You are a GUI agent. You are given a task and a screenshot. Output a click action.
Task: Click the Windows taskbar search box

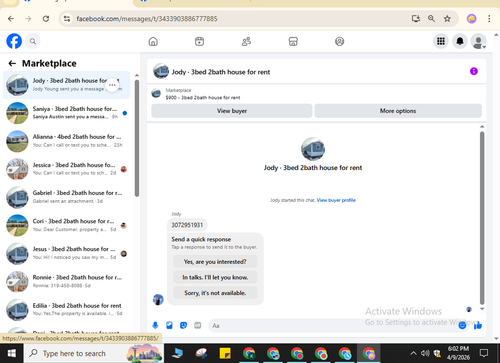pos(93,353)
